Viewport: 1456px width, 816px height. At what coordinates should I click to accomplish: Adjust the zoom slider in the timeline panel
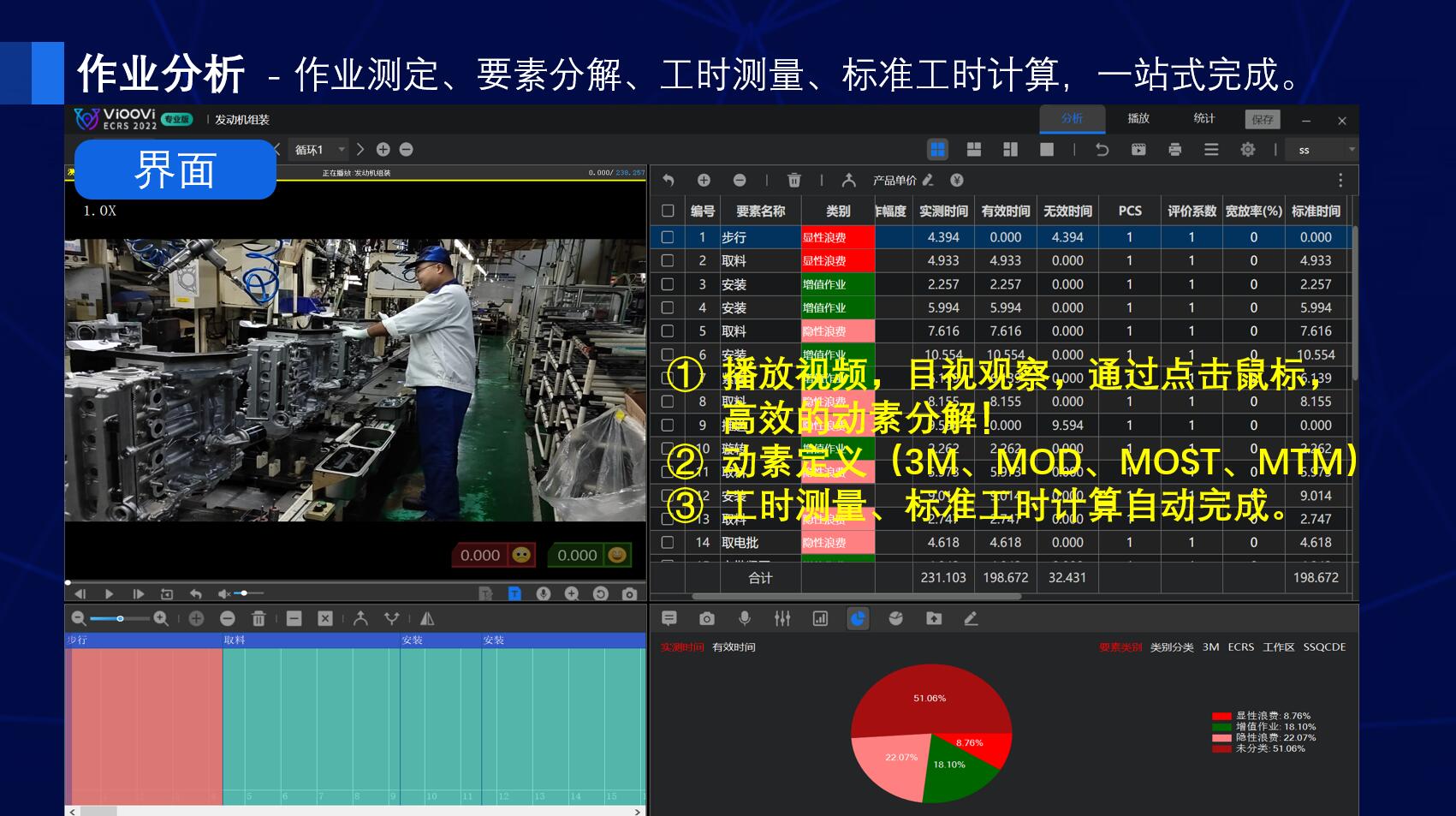[120, 618]
